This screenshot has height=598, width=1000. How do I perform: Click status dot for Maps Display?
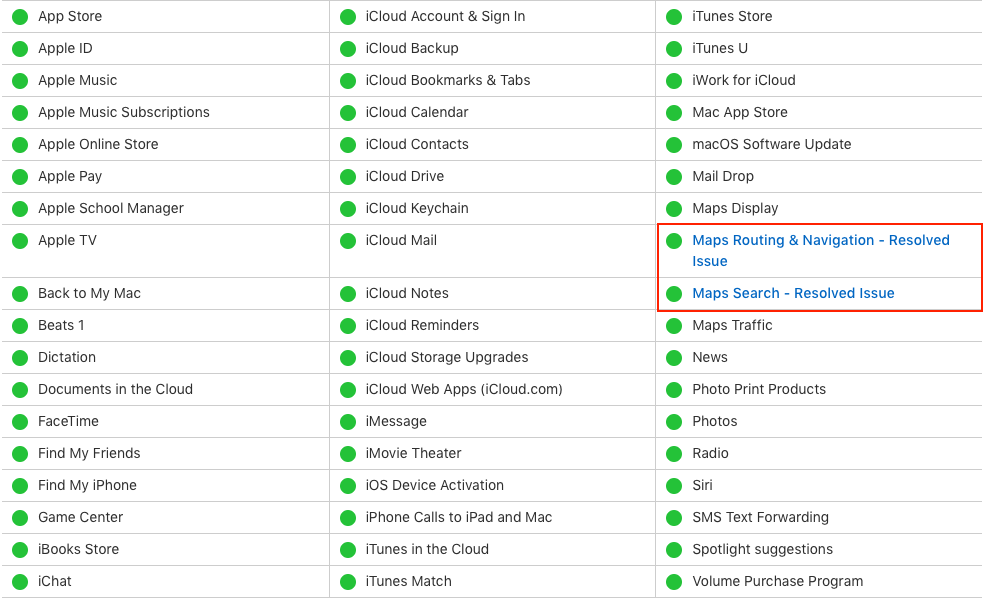tap(674, 209)
